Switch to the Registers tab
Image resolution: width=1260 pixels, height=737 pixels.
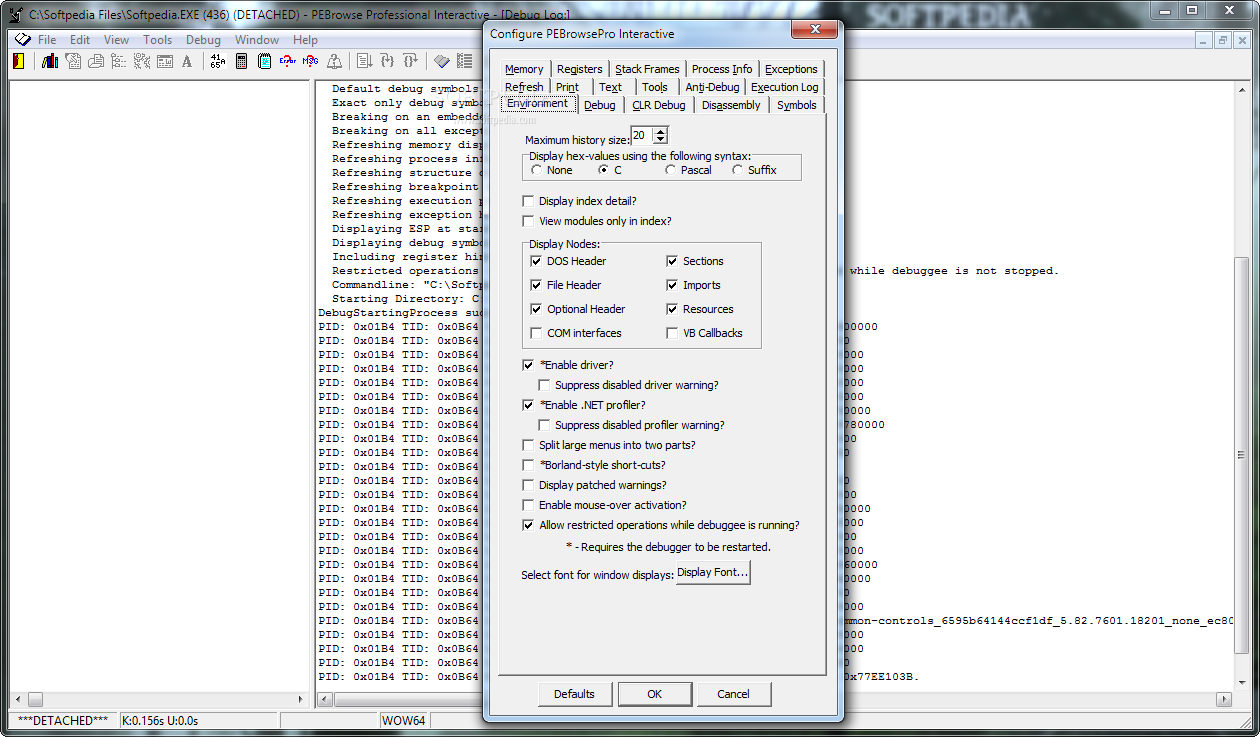[580, 69]
